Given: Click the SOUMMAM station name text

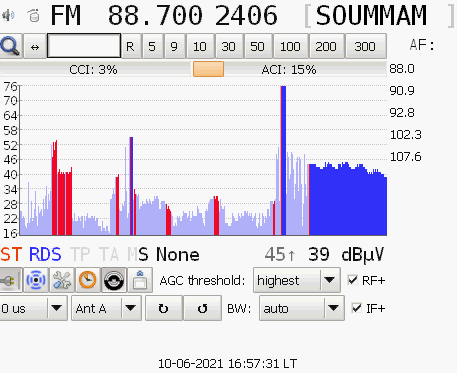Looking at the screenshot, I should point(371,15).
